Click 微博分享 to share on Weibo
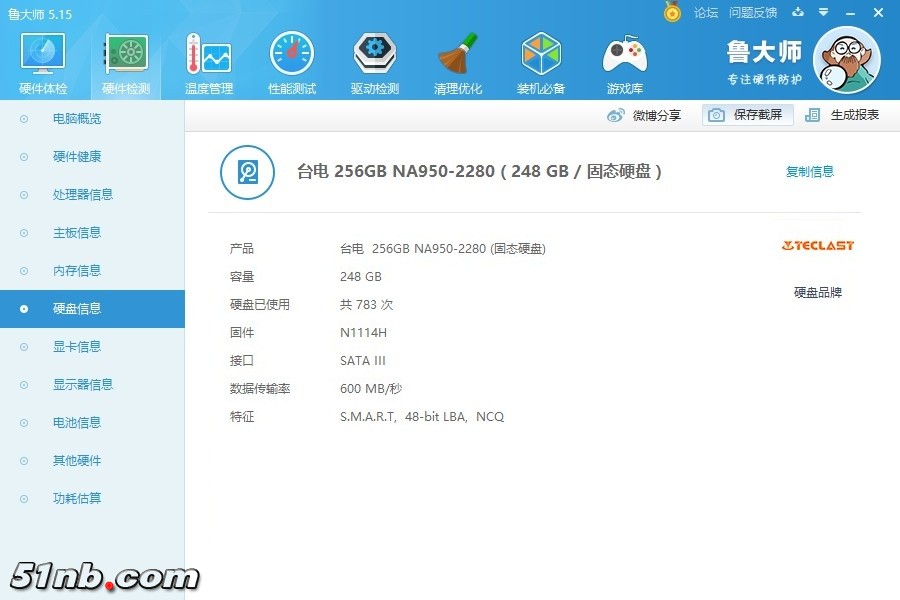Viewport: 900px width, 600px height. [645, 115]
